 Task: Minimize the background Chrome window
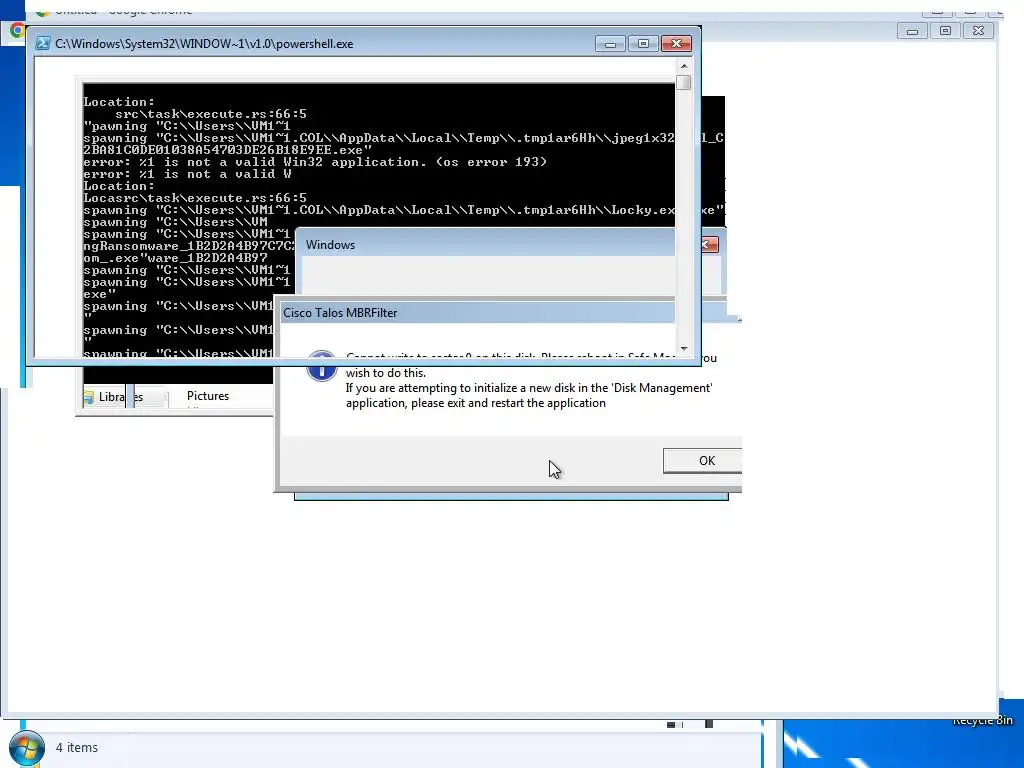coord(912,31)
